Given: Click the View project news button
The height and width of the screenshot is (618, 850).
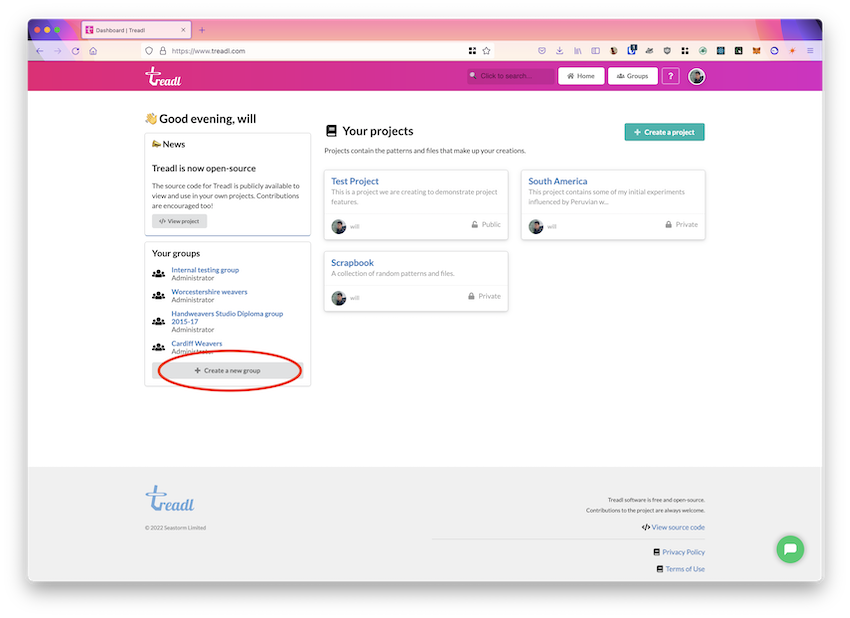Looking at the screenshot, I should 179,221.
